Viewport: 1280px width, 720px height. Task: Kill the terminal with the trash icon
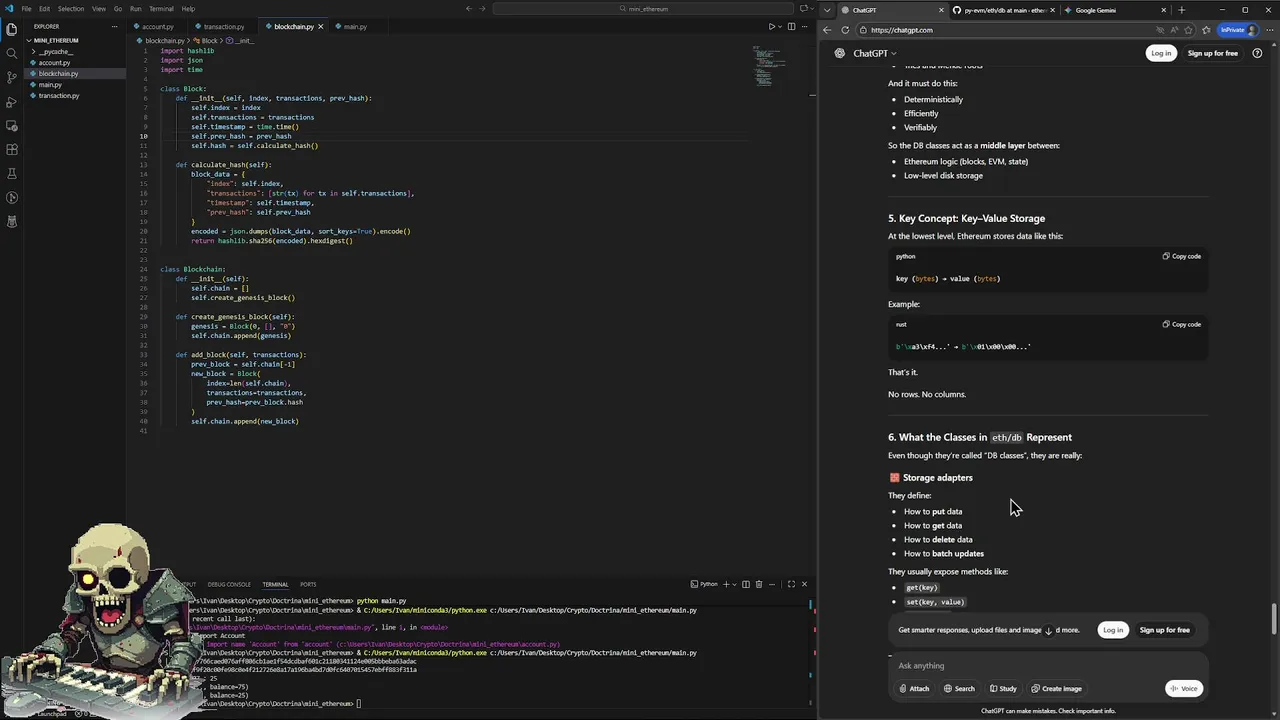[x=759, y=584]
